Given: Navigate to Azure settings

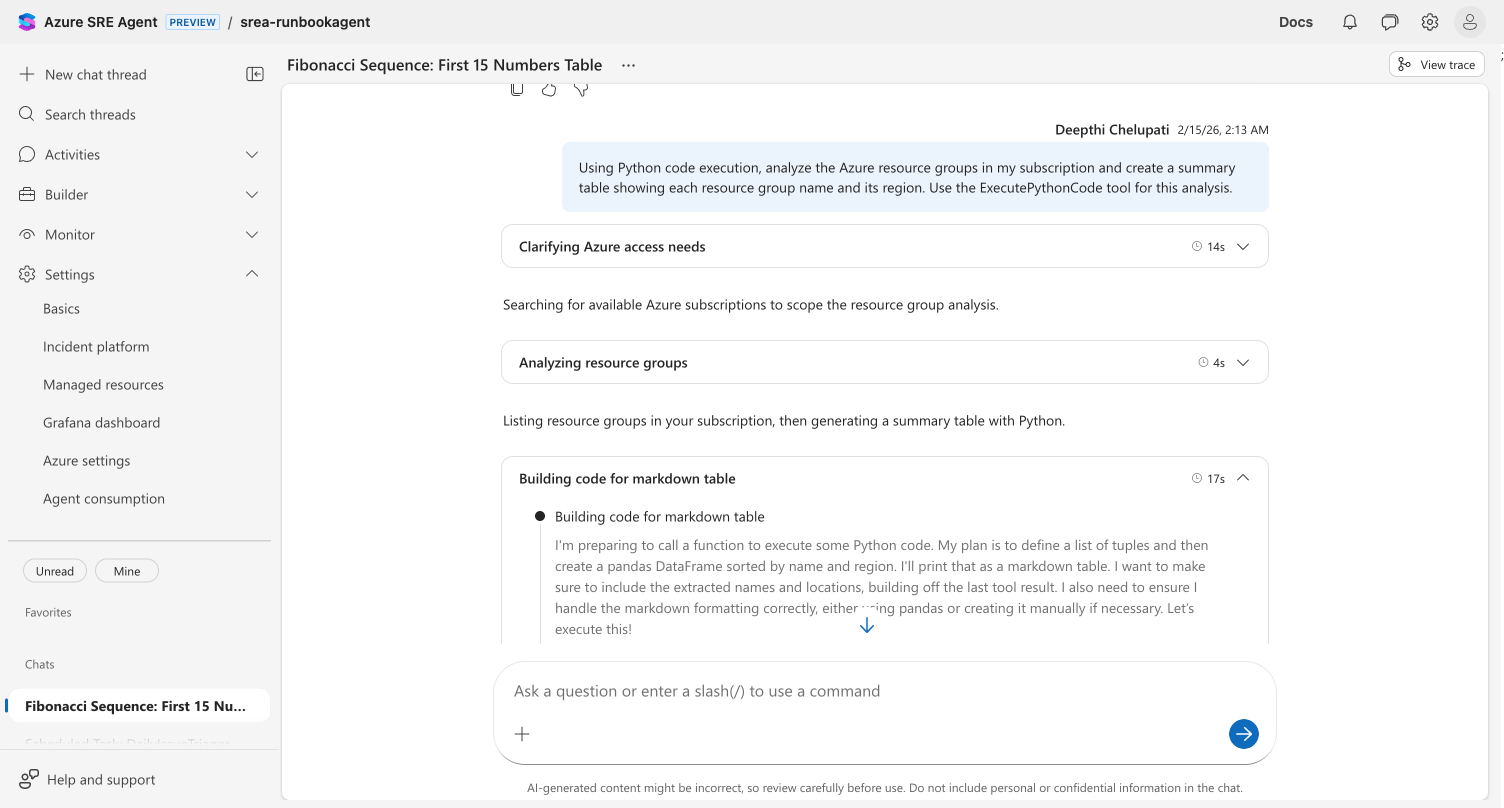Looking at the screenshot, I should click(x=86, y=461).
